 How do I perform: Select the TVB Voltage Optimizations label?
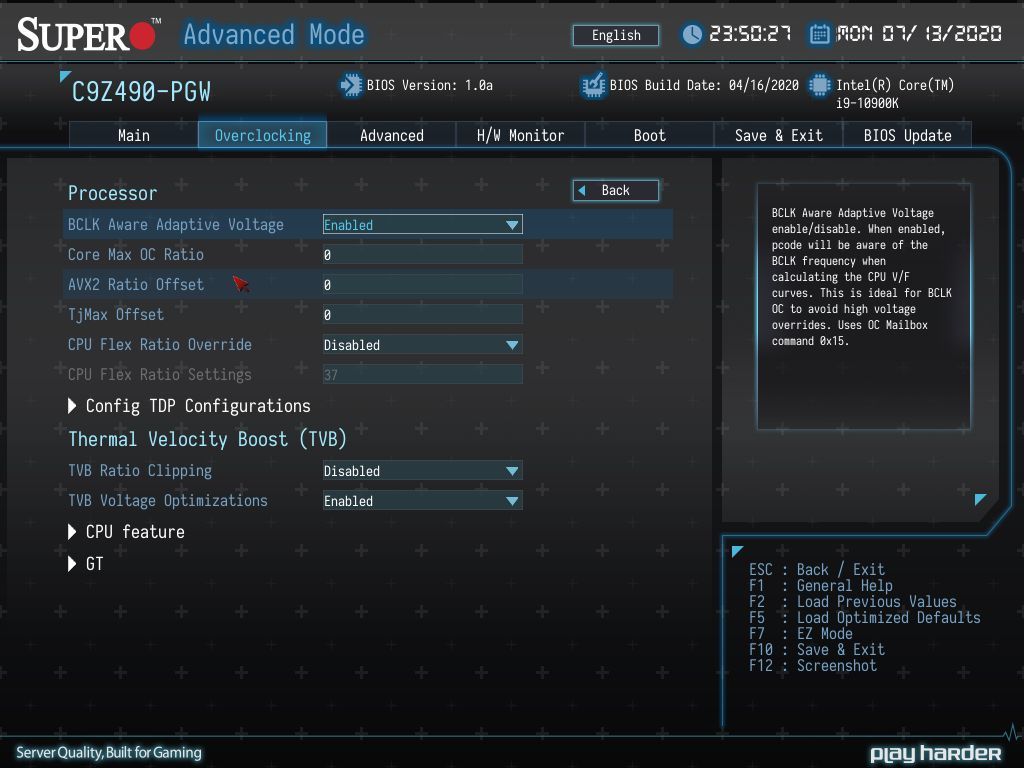tap(168, 501)
